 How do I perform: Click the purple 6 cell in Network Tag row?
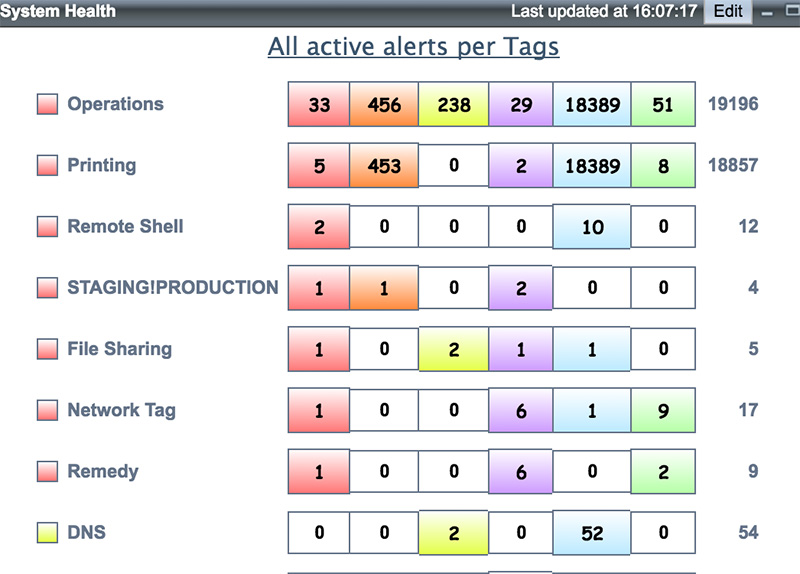[520, 410]
